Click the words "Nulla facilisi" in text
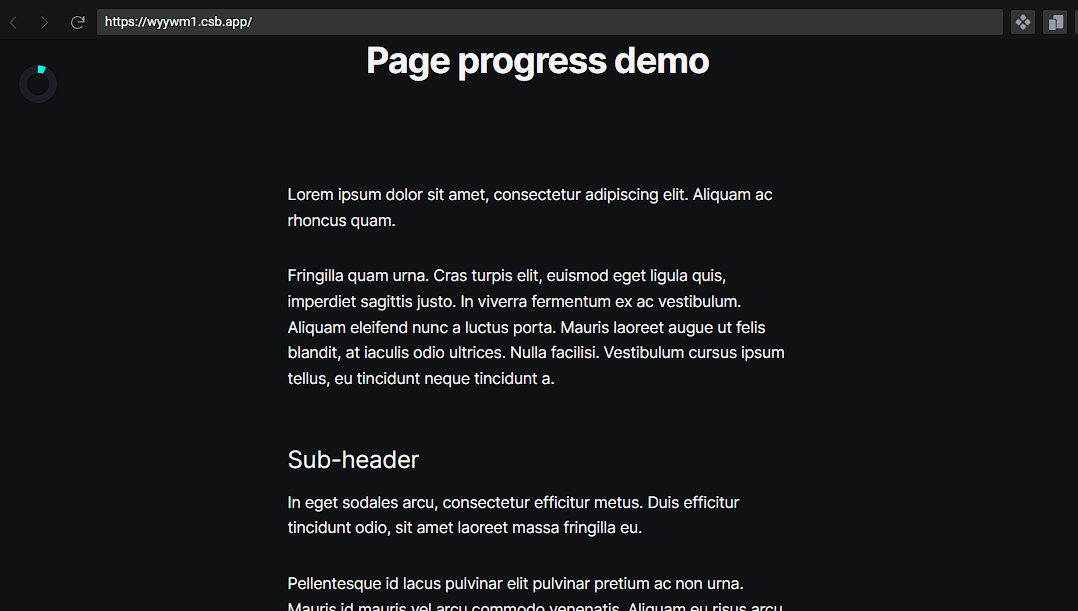1078x611 pixels. [555, 353]
